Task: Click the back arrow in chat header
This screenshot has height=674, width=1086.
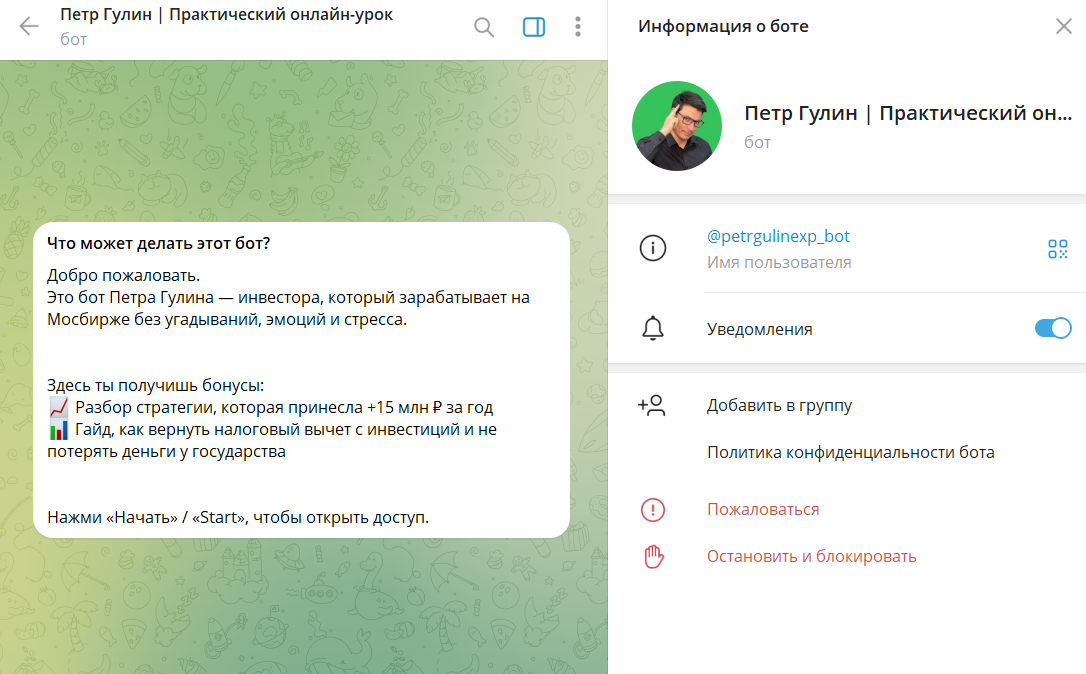Action: (29, 27)
